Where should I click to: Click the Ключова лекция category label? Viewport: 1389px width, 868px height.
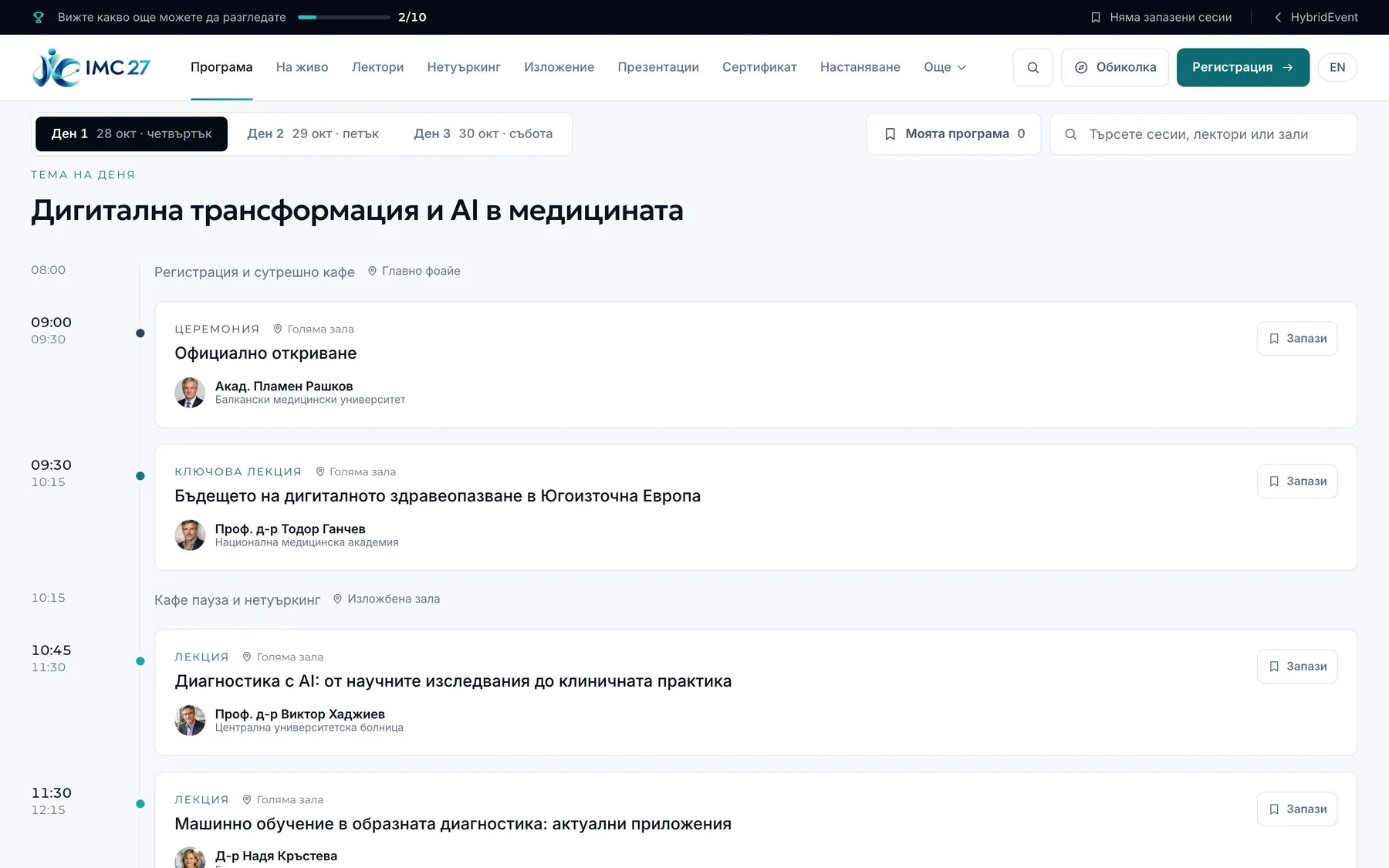pos(238,471)
